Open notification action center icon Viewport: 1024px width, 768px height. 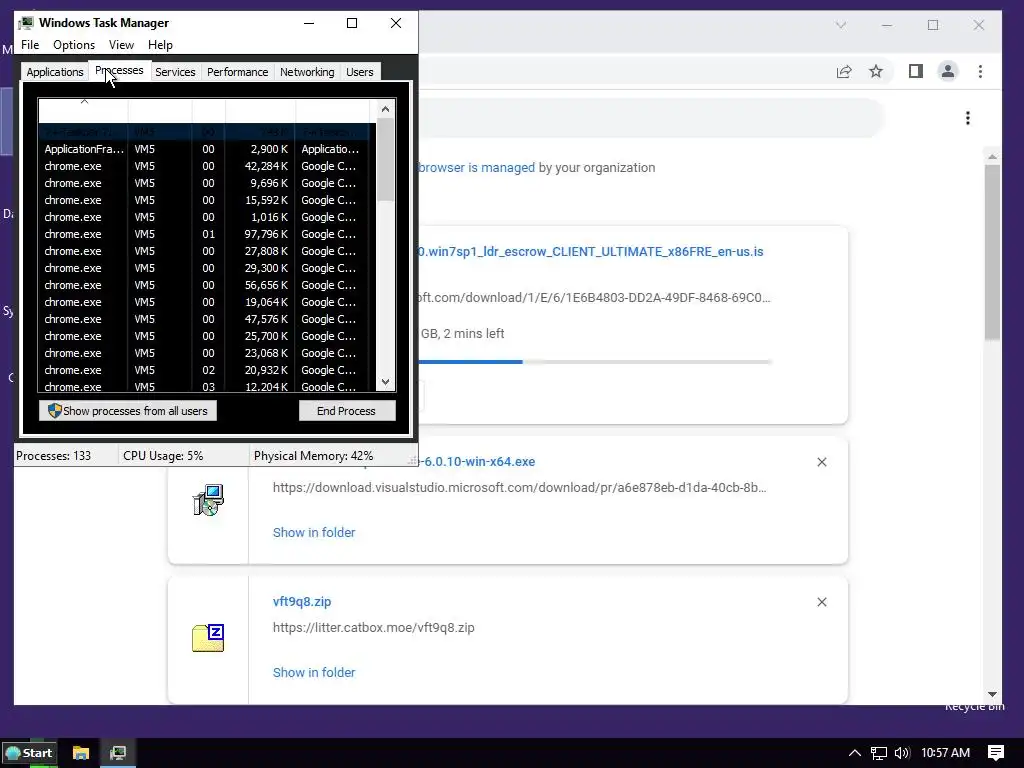pyautogui.click(x=996, y=753)
